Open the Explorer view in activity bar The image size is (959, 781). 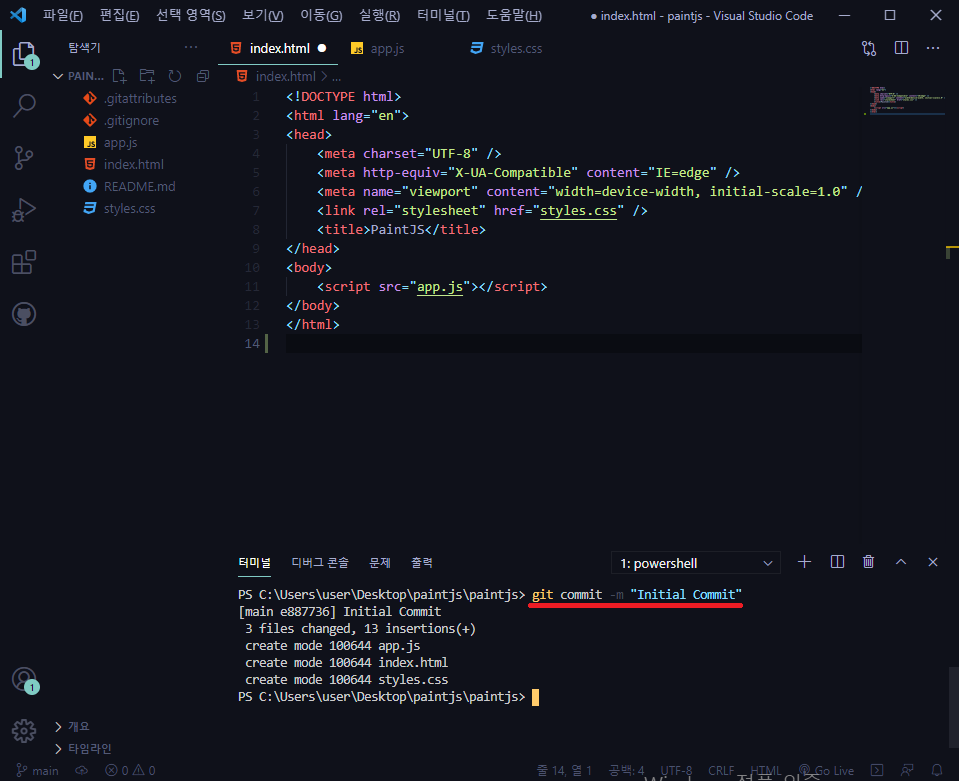tap(24, 55)
